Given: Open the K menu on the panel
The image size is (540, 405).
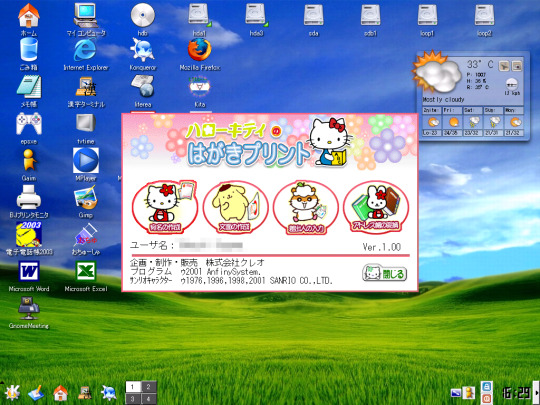Looking at the screenshot, I should (12, 393).
